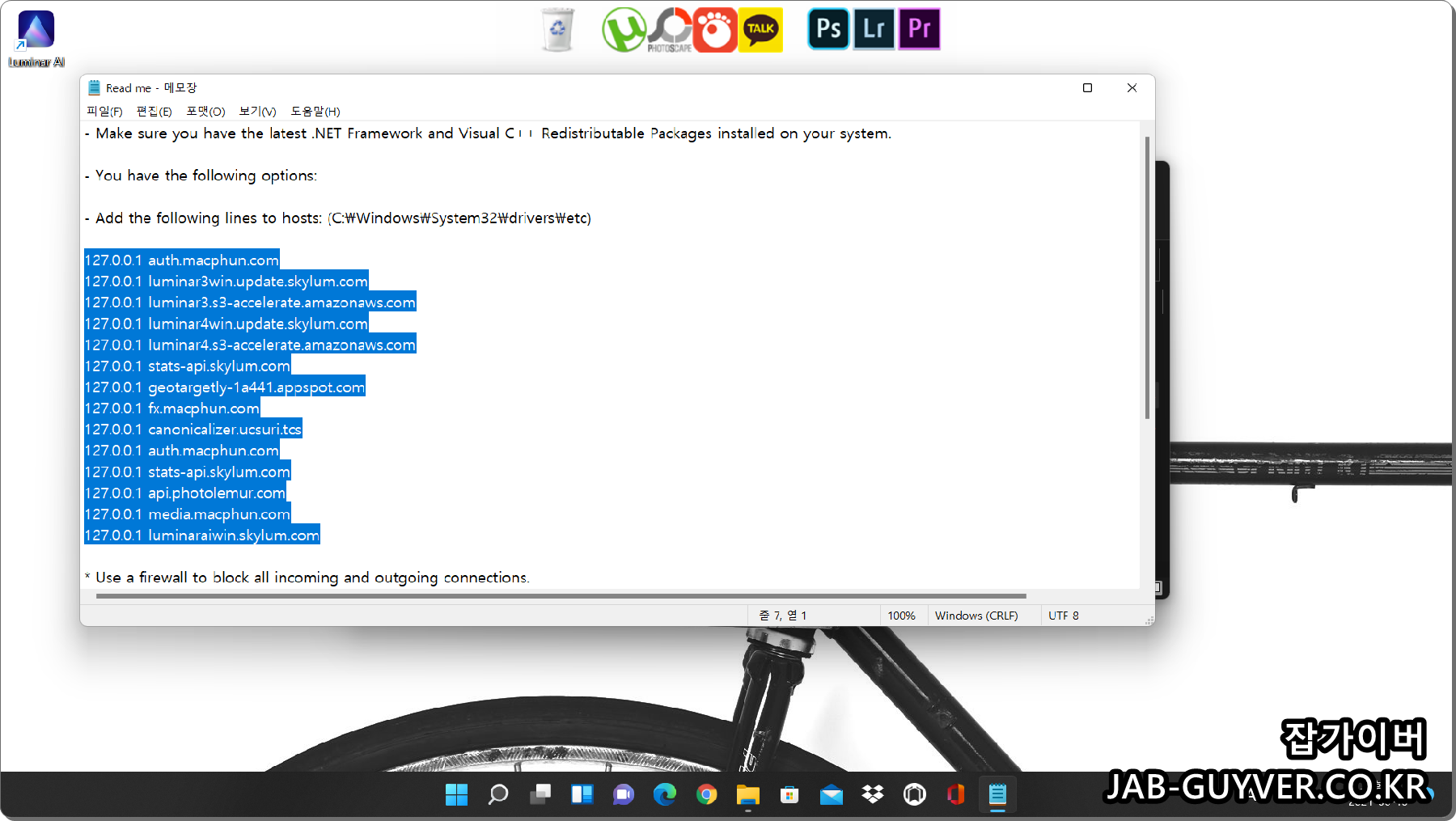
Task: Open Dropbox from the taskbar
Action: click(873, 794)
